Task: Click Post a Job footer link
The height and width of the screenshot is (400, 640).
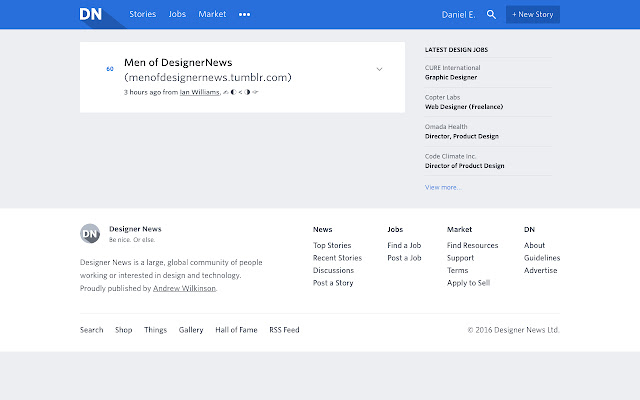Action: click(404, 258)
